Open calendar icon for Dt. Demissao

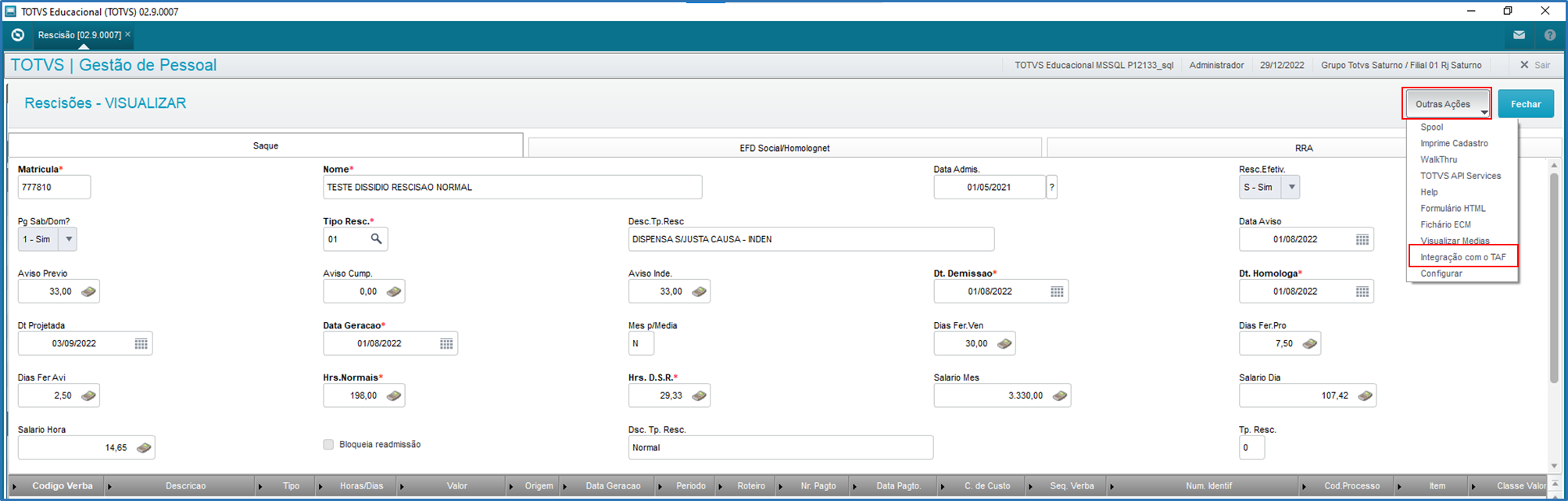click(x=1057, y=292)
